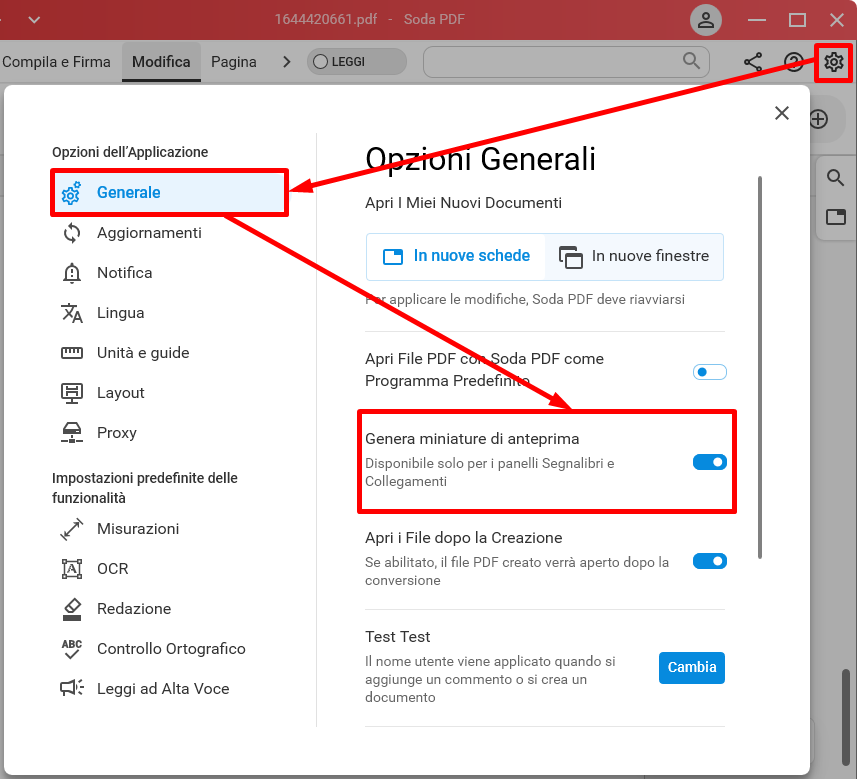Maximize the Soda PDF window
The width and height of the screenshot is (857, 779).
[x=797, y=20]
